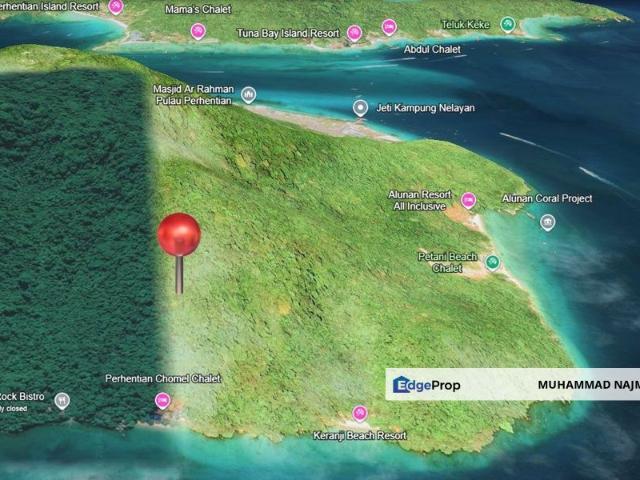Image resolution: width=640 pixels, height=480 pixels.
Task: Click the Jeti Kampung Nelayan location pin
Action: coord(360,108)
